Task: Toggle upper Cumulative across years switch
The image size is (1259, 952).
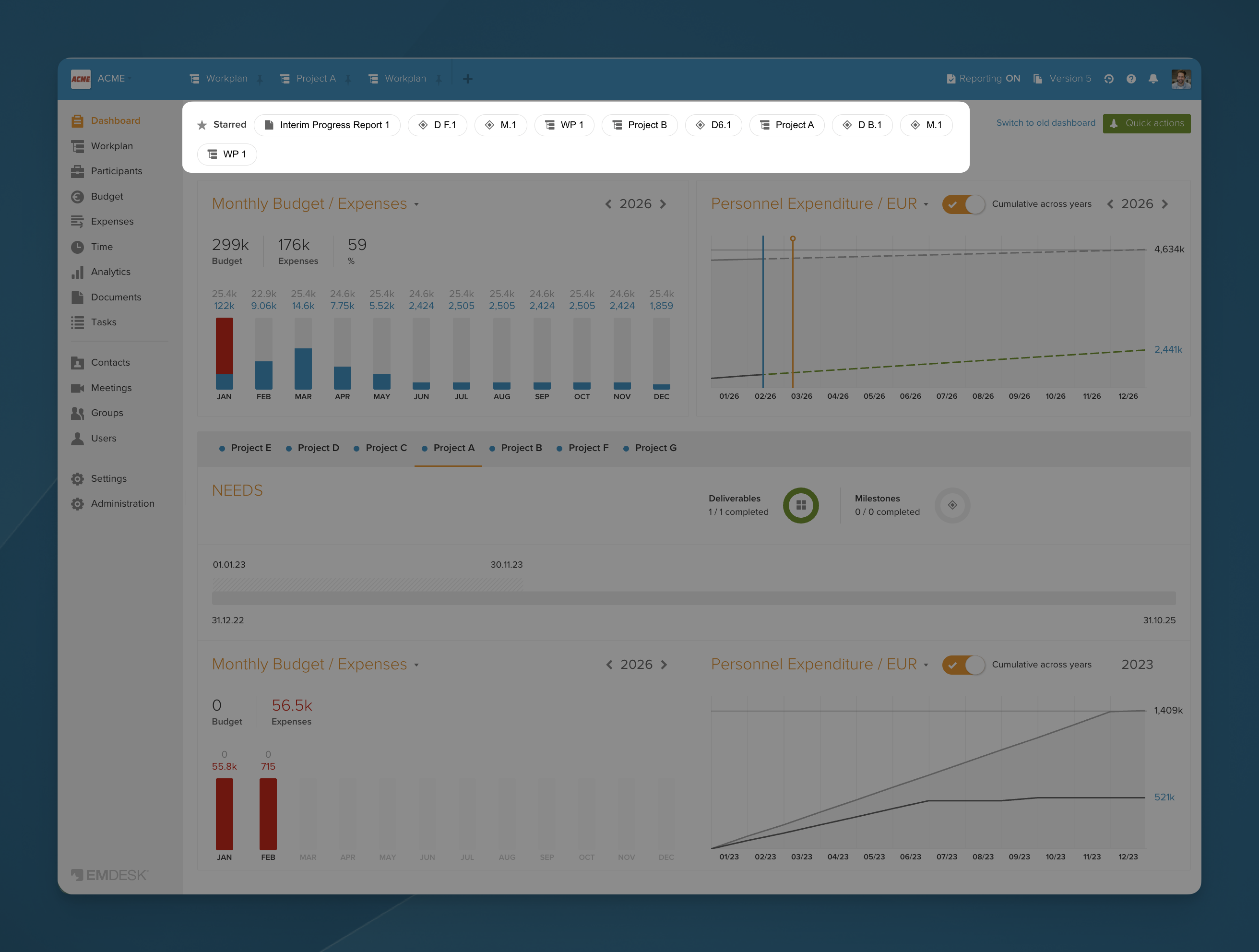Action: point(962,204)
